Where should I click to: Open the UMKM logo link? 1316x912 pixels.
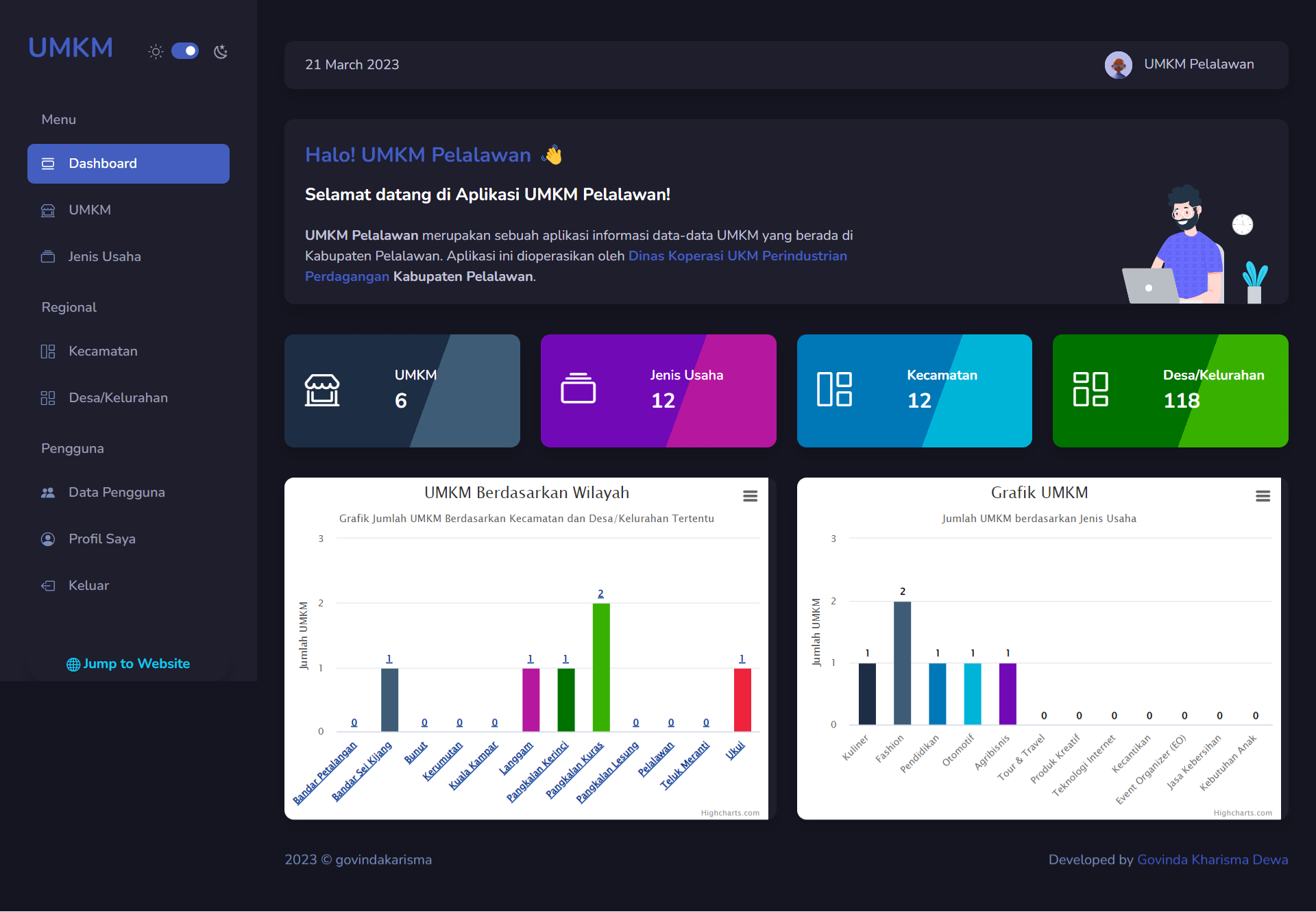point(71,48)
